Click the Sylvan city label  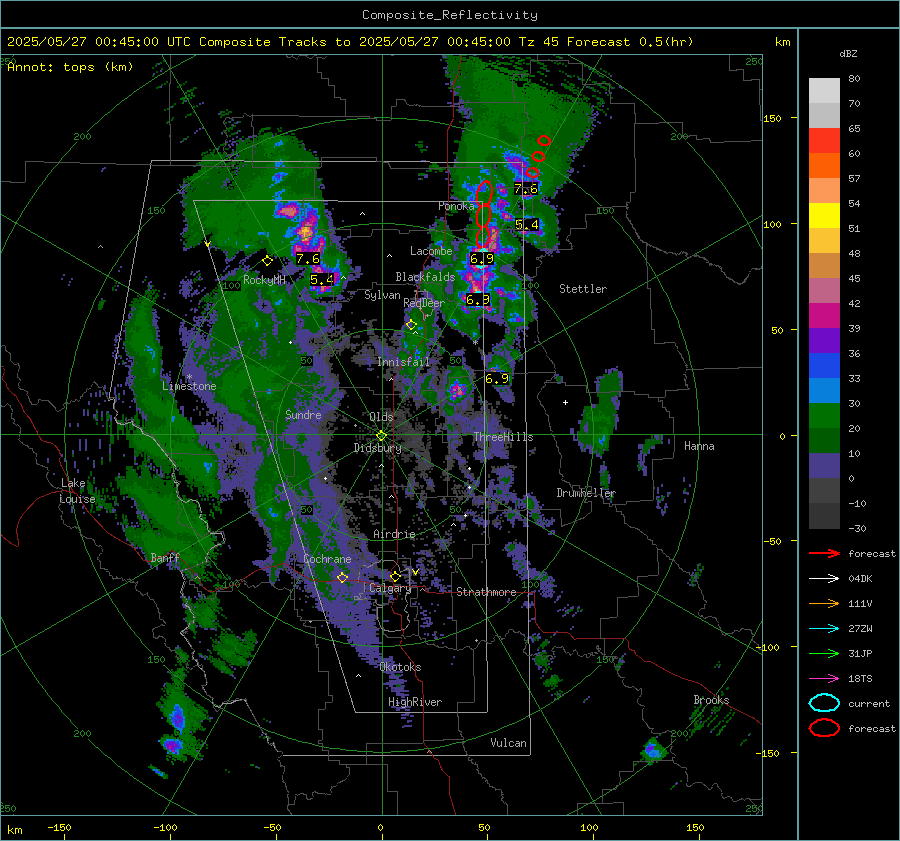(382, 295)
